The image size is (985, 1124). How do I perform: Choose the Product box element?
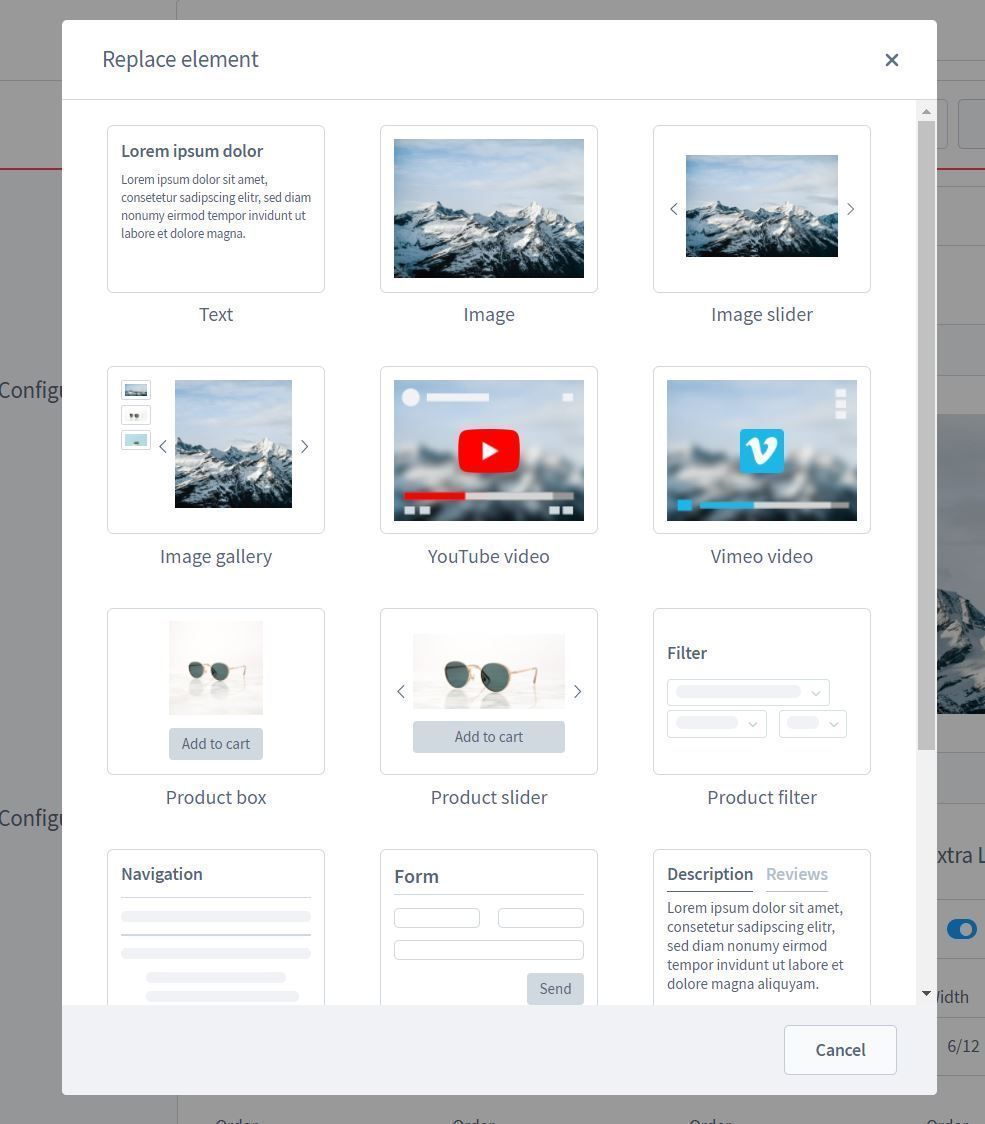(x=216, y=691)
